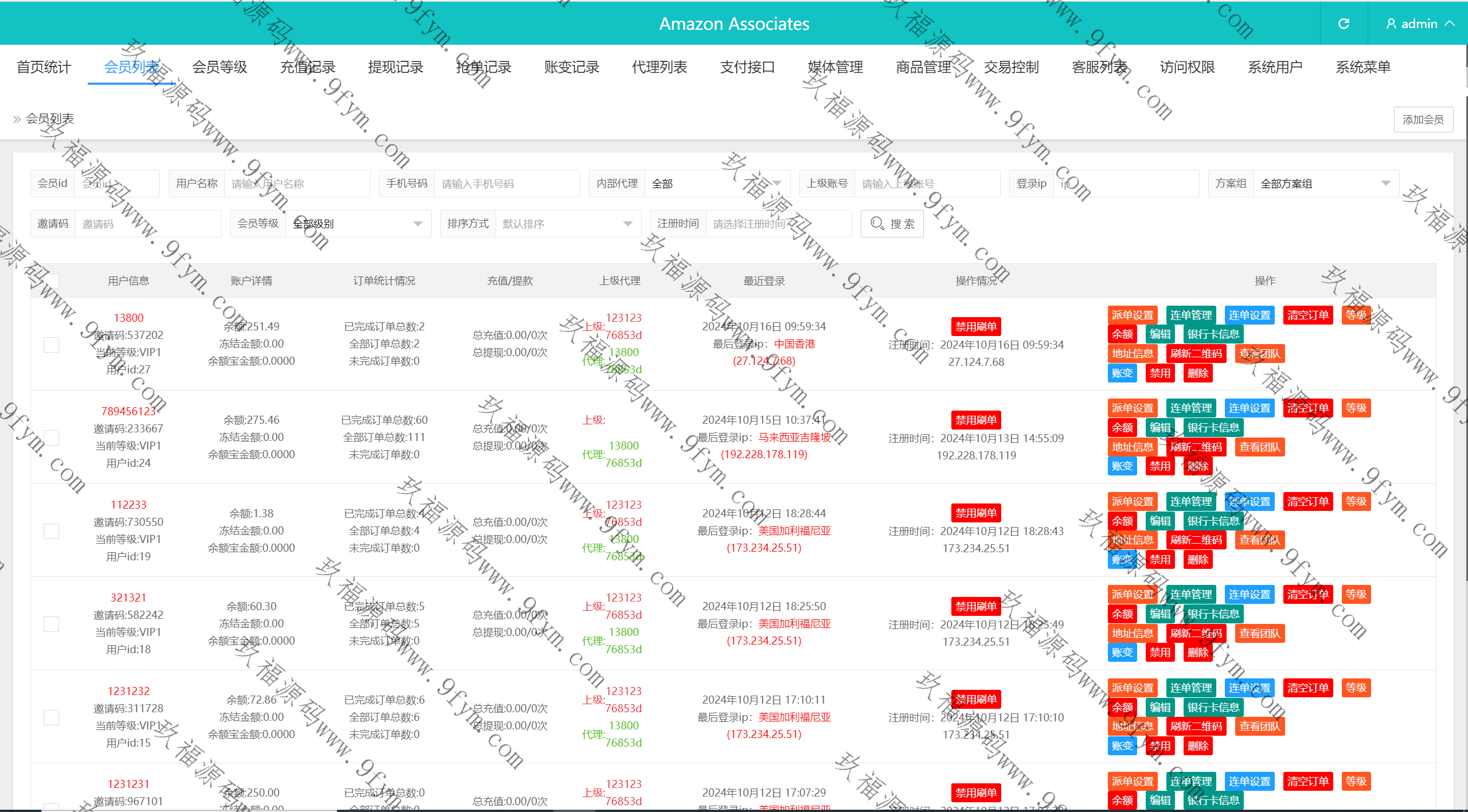1468x812 pixels.
Task: Click the 手机号码 input field
Action: (506, 184)
